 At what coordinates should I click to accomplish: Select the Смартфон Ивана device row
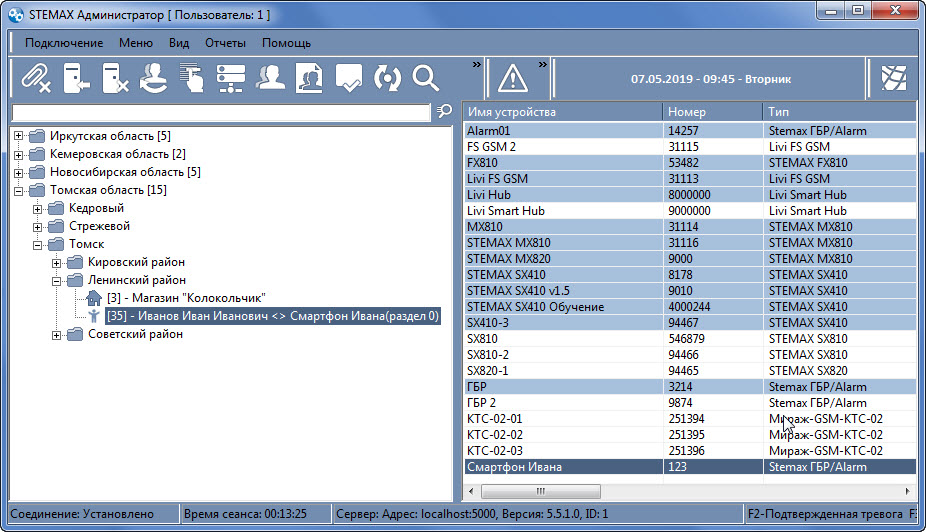(690, 466)
